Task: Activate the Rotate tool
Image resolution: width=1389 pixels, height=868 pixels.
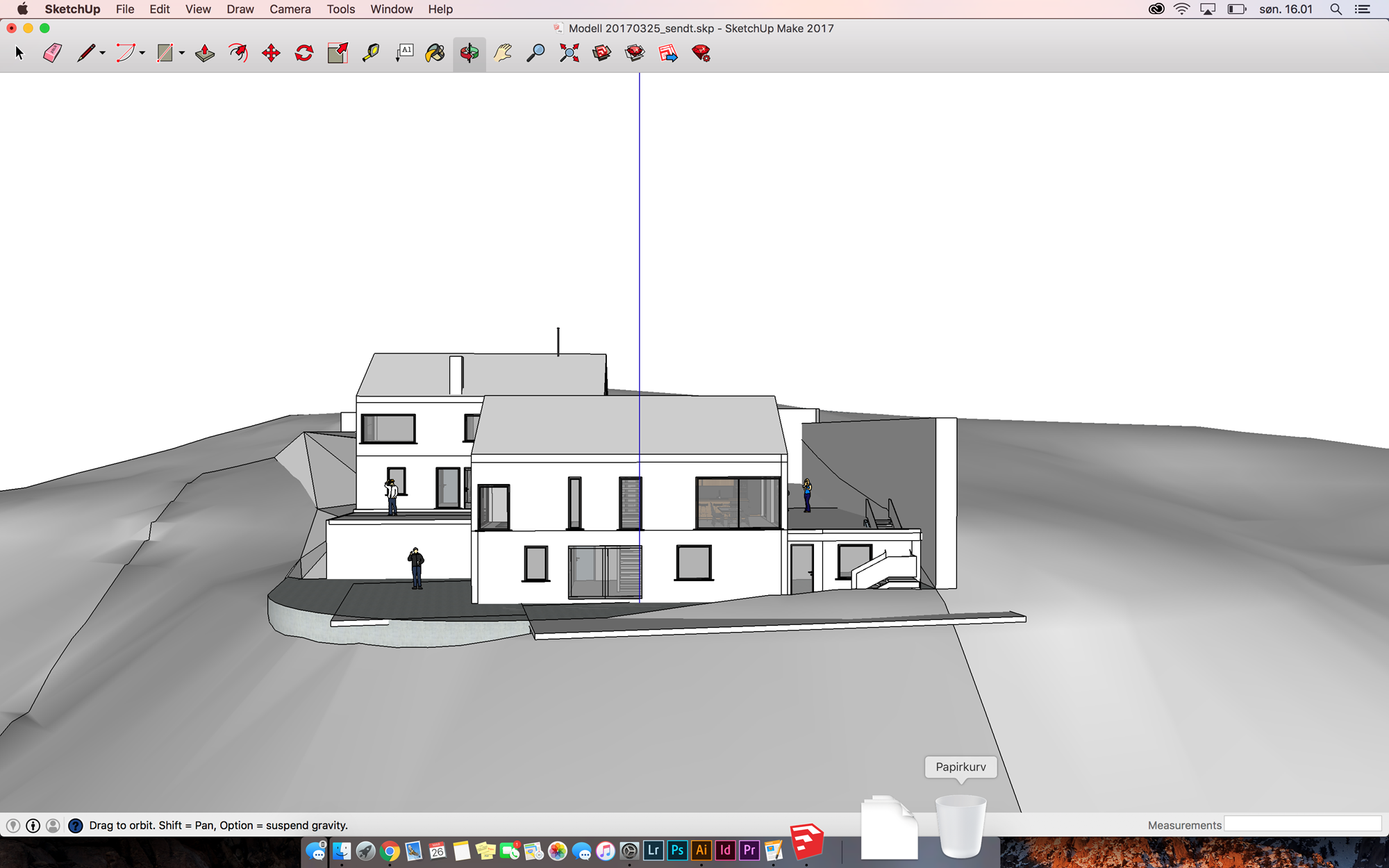Action: (x=304, y=53)
